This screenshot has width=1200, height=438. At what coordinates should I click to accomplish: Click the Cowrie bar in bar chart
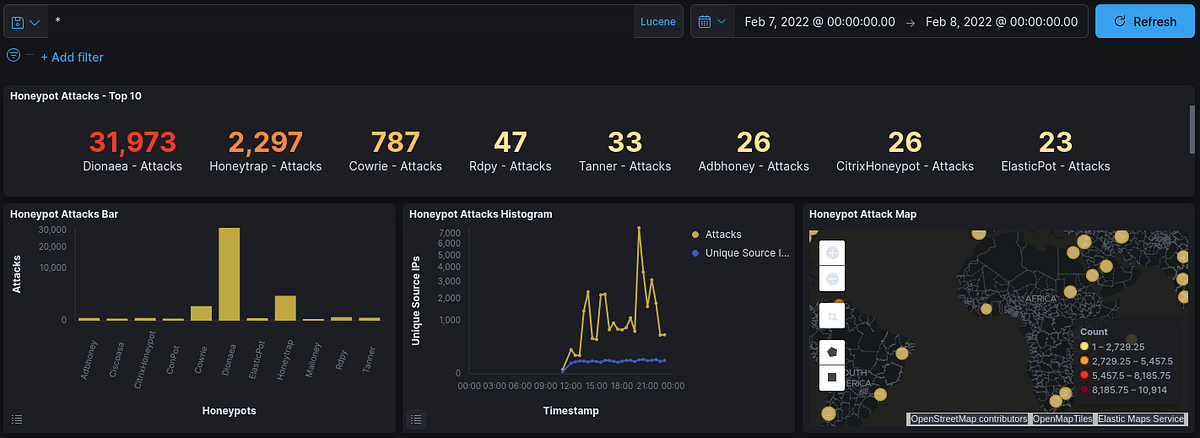click(x=201, y=313)
